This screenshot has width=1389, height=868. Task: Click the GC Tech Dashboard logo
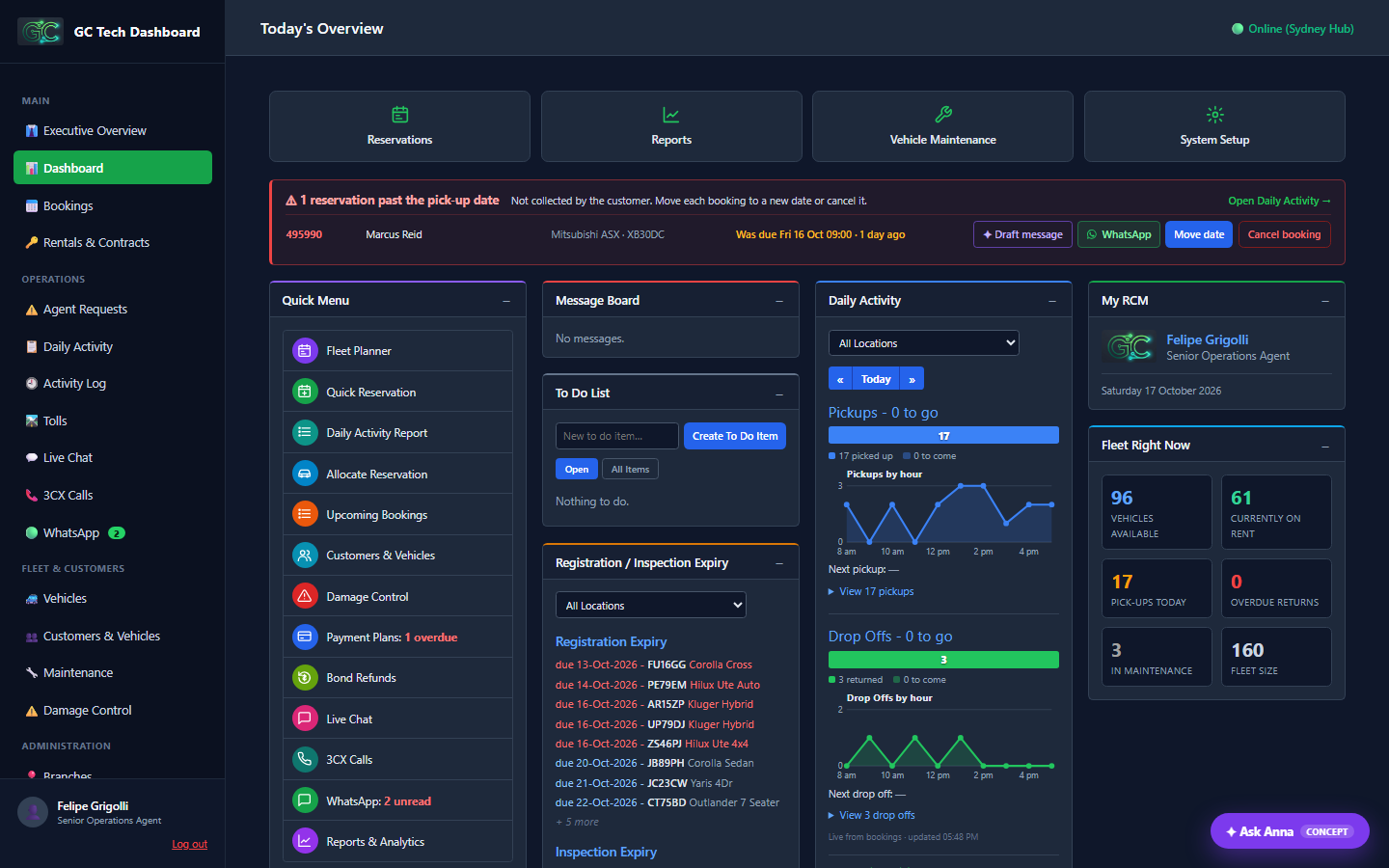coord(41,32)
